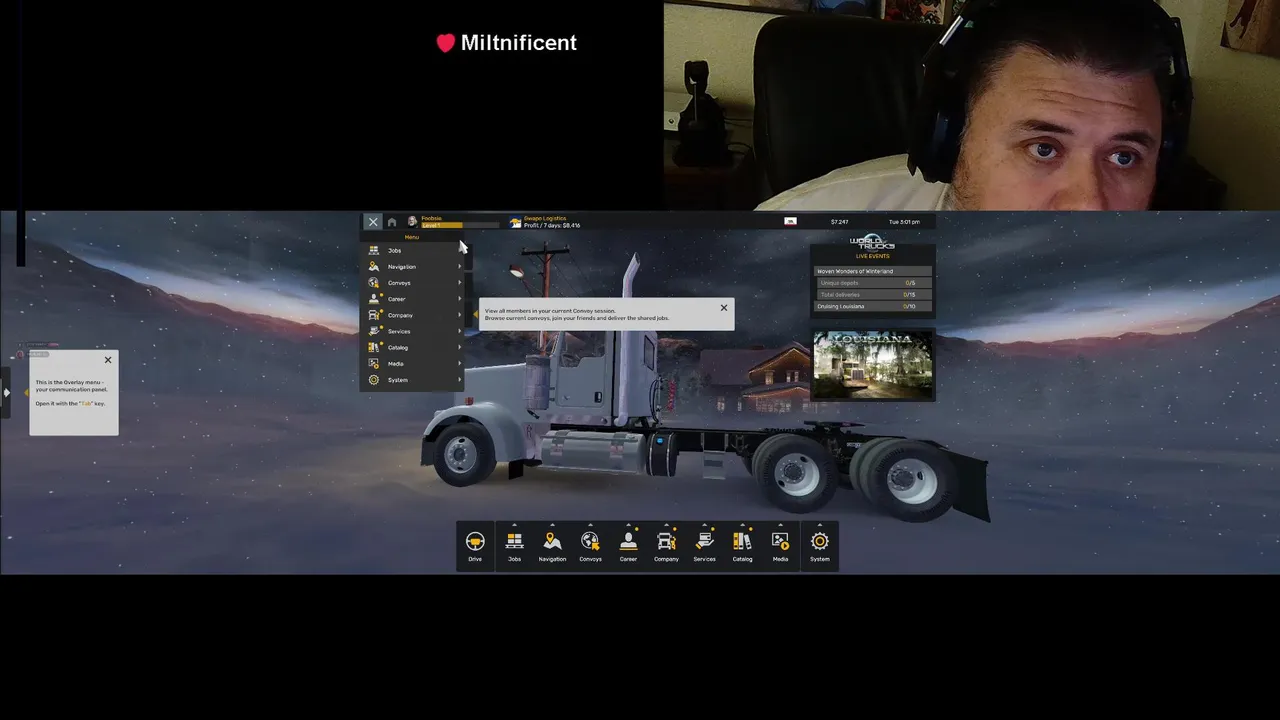The height and width of the screenshot is (720, 1280).
Task: Click the Foobsie driver profile avatar
Action: click(412, 222)
